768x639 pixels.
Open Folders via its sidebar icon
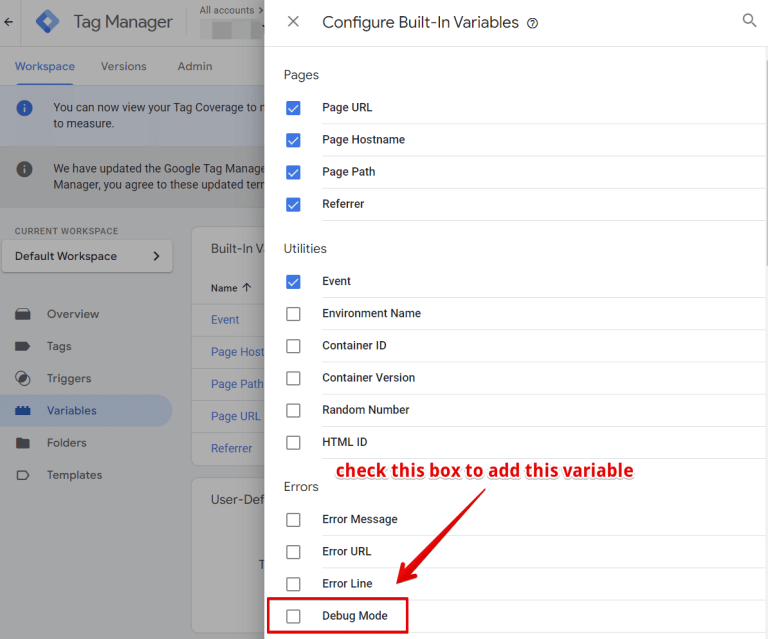pyautogui.click(x=23, y=443)
